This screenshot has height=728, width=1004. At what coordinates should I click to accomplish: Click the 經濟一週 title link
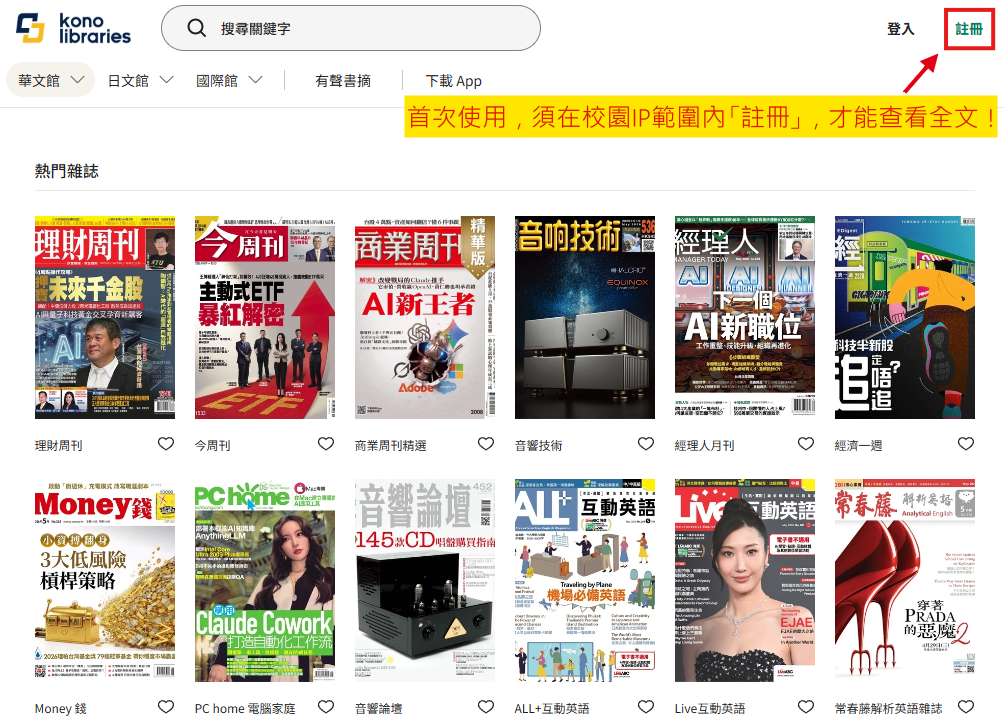click(x=859, y=446)
